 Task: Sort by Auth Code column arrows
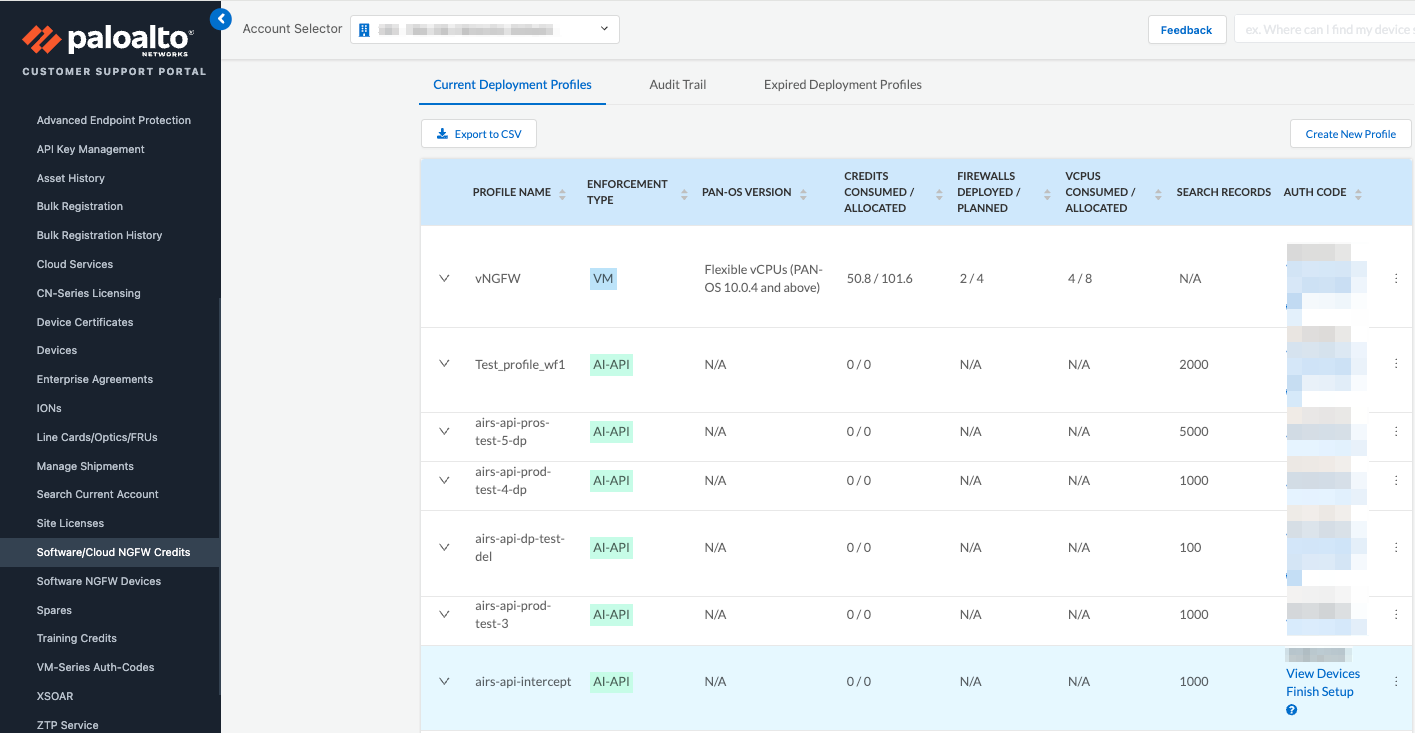1358,193
